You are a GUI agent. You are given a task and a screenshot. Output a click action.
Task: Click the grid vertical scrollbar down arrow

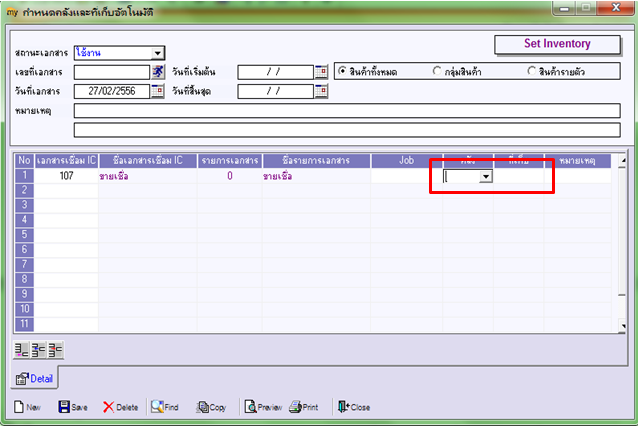[x=623, y=326]
